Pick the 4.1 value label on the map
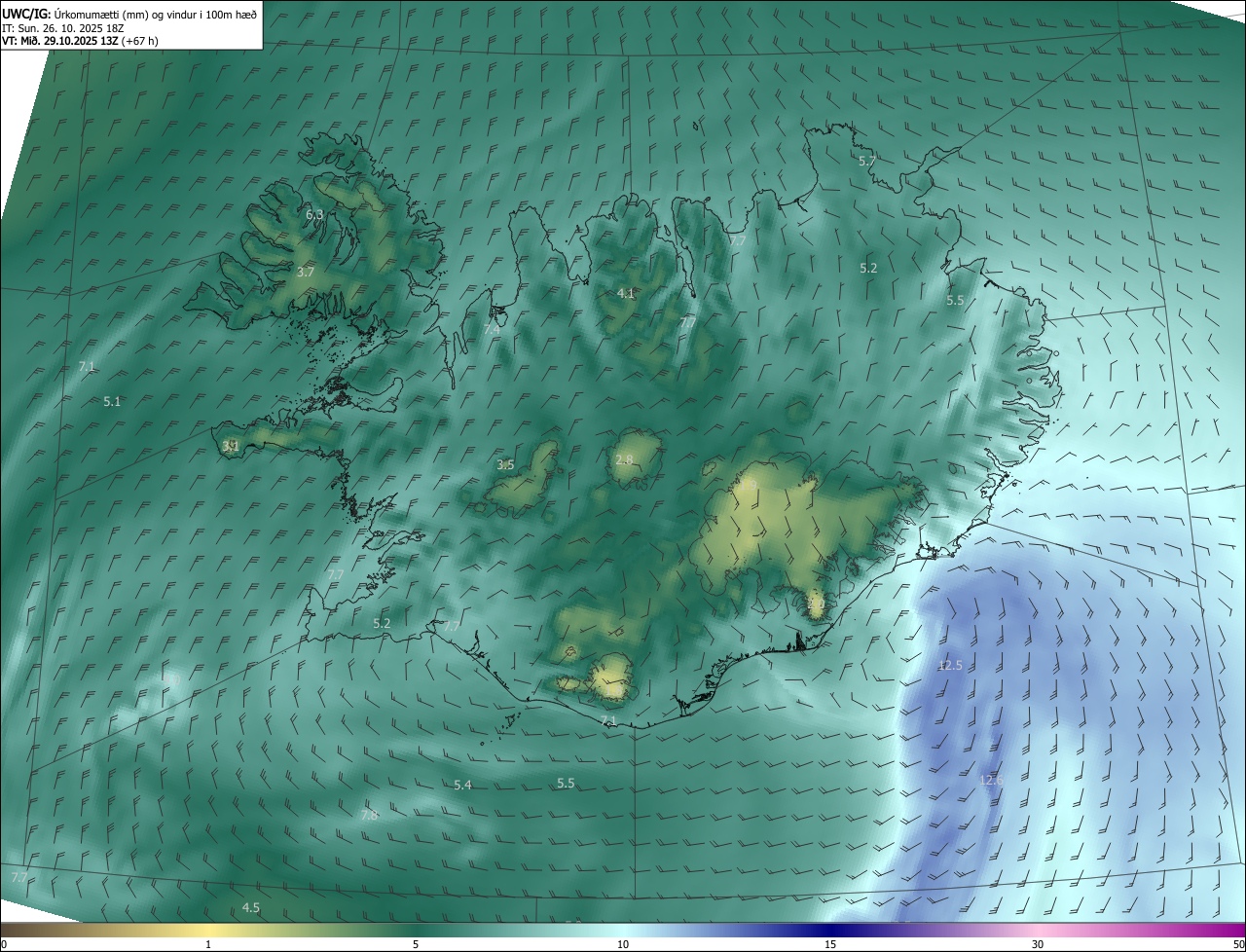 (626, 293)
